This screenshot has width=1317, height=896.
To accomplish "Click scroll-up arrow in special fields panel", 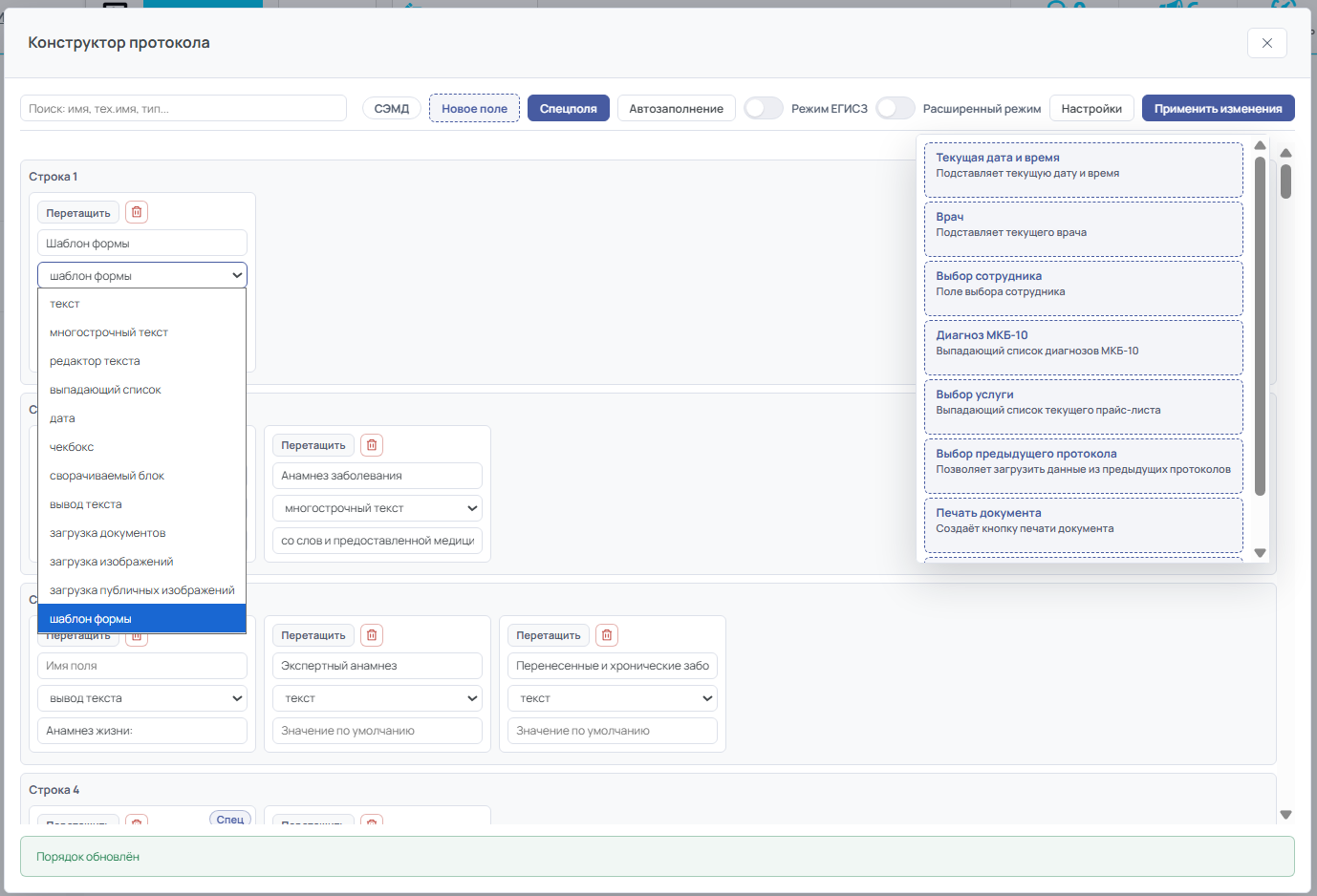I will pyautogui.click(x=1260, y=145).
